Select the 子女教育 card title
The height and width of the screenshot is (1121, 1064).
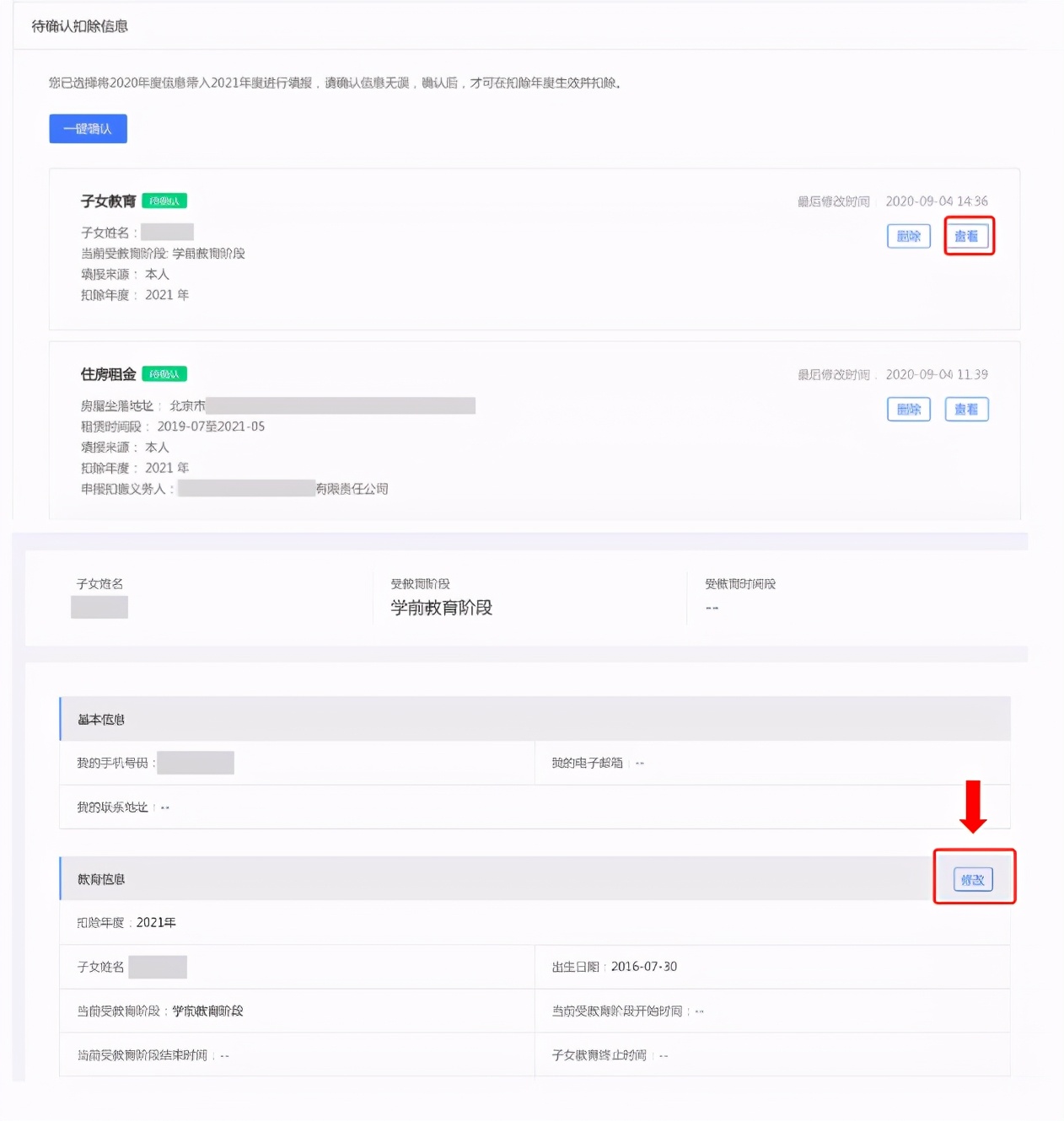click(x=108, y=201)
